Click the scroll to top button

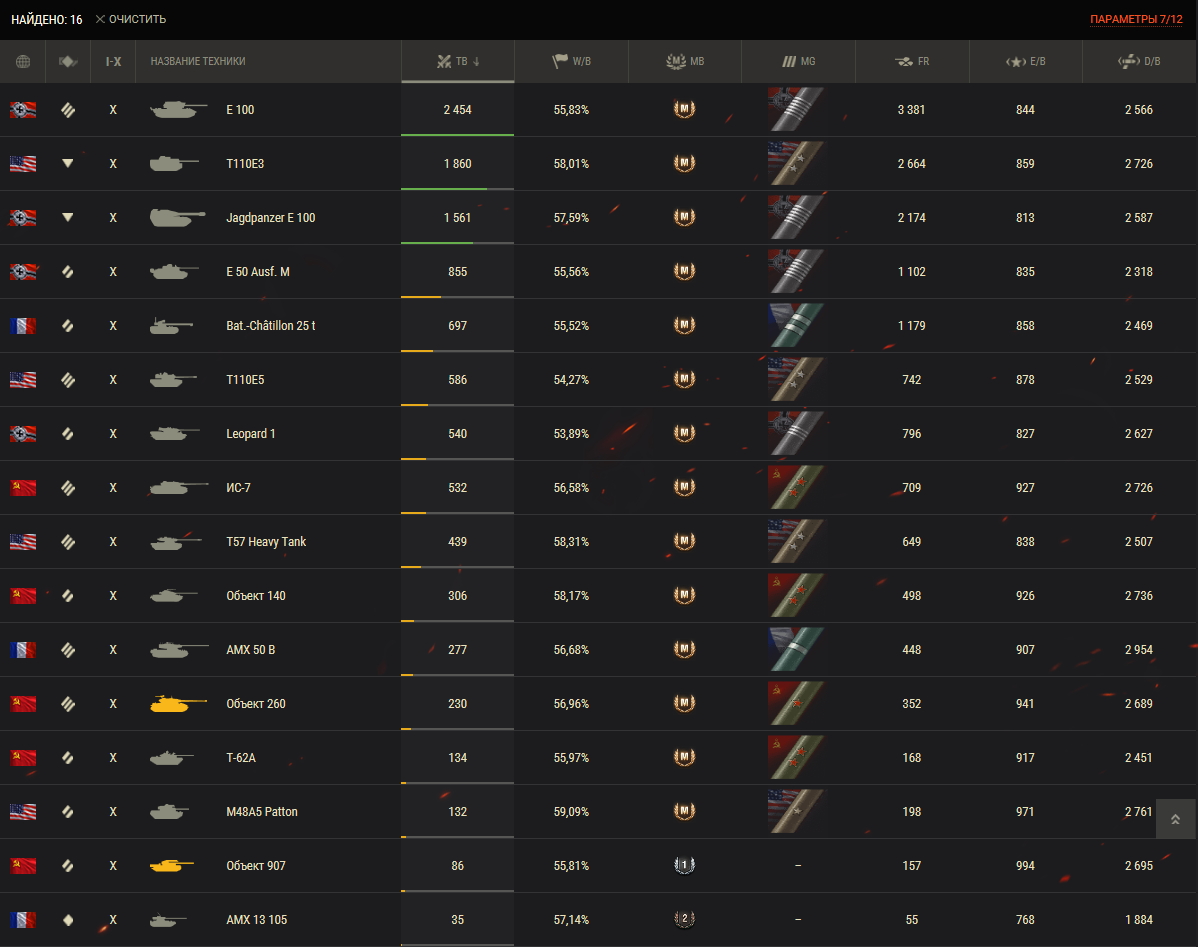click(1175, 819)
